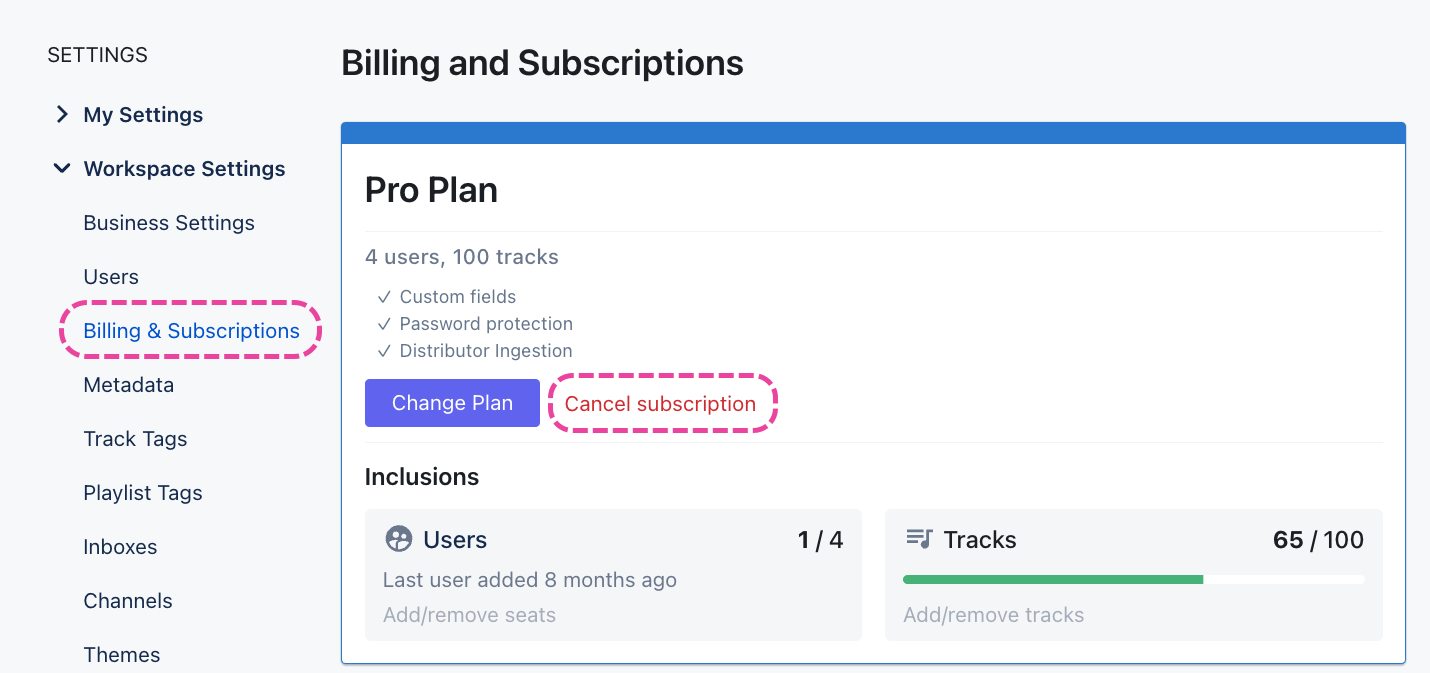Screen dimensions: 1430x673
Task: Navigate to Track Tags
Action: (x=135, y=439)
